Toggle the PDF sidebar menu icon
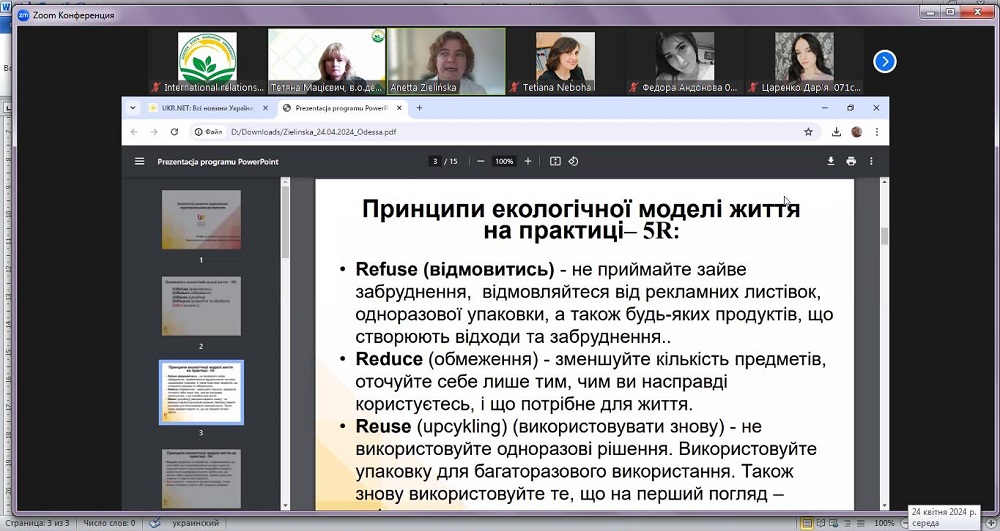 click(140, 161)
